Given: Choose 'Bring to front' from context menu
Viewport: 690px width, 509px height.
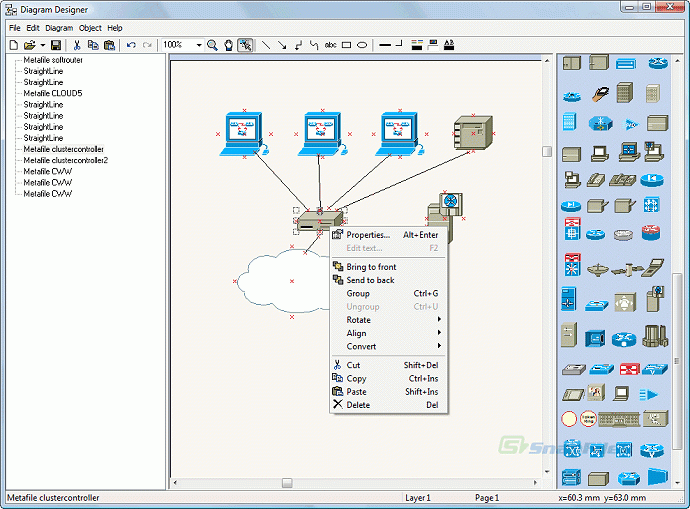Looking at the screenshot, I should (371, 267).
